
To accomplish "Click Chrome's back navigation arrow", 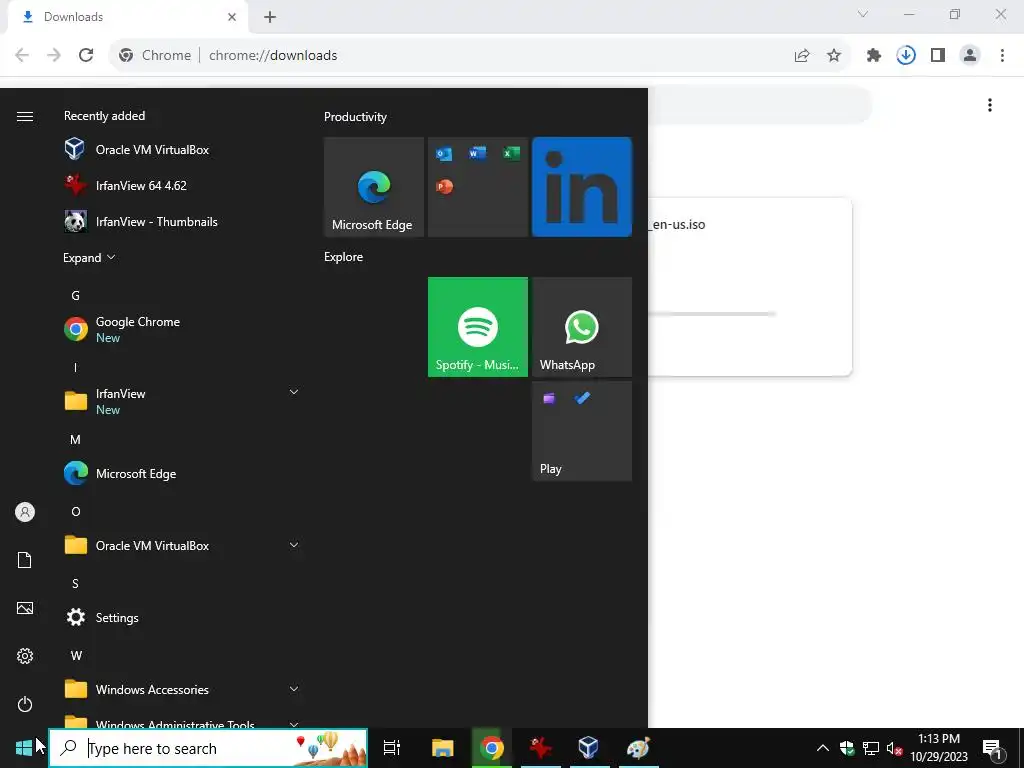I will coord(22,56).
